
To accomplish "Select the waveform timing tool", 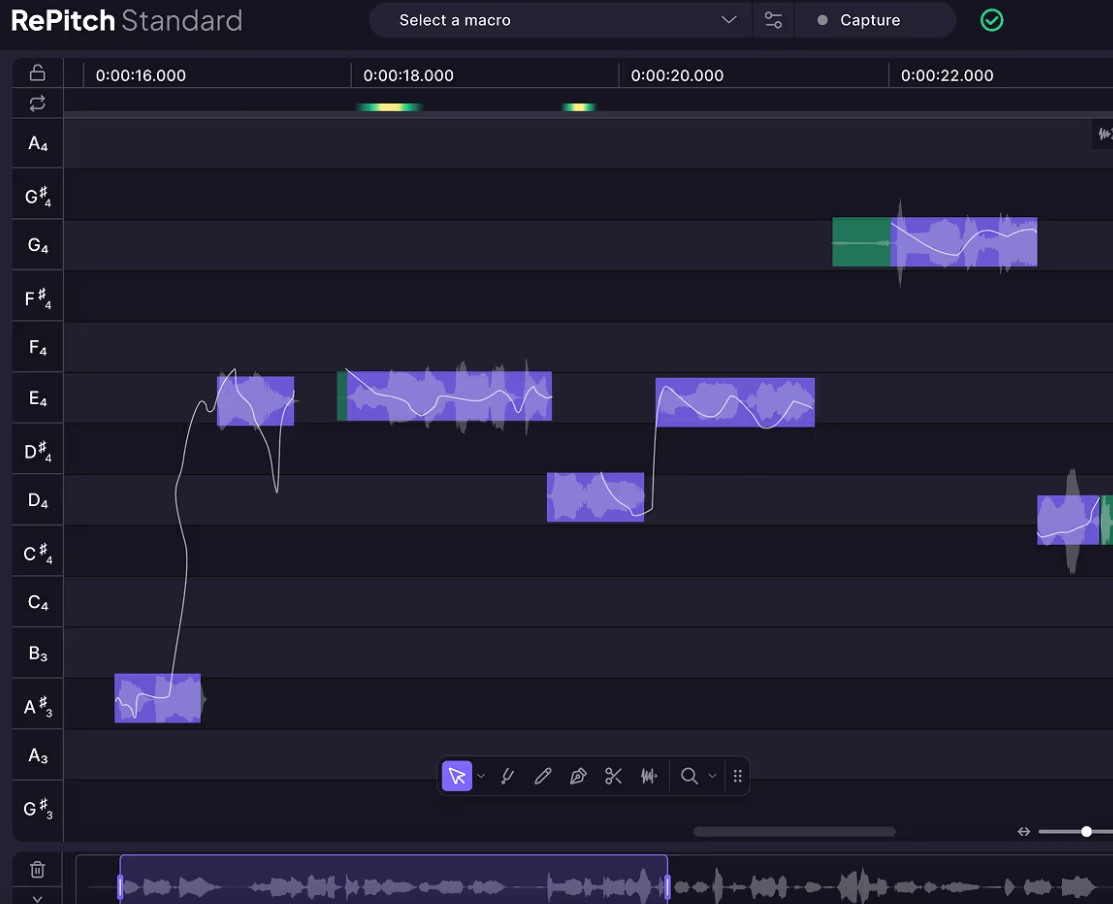I will tap(649, 776).
